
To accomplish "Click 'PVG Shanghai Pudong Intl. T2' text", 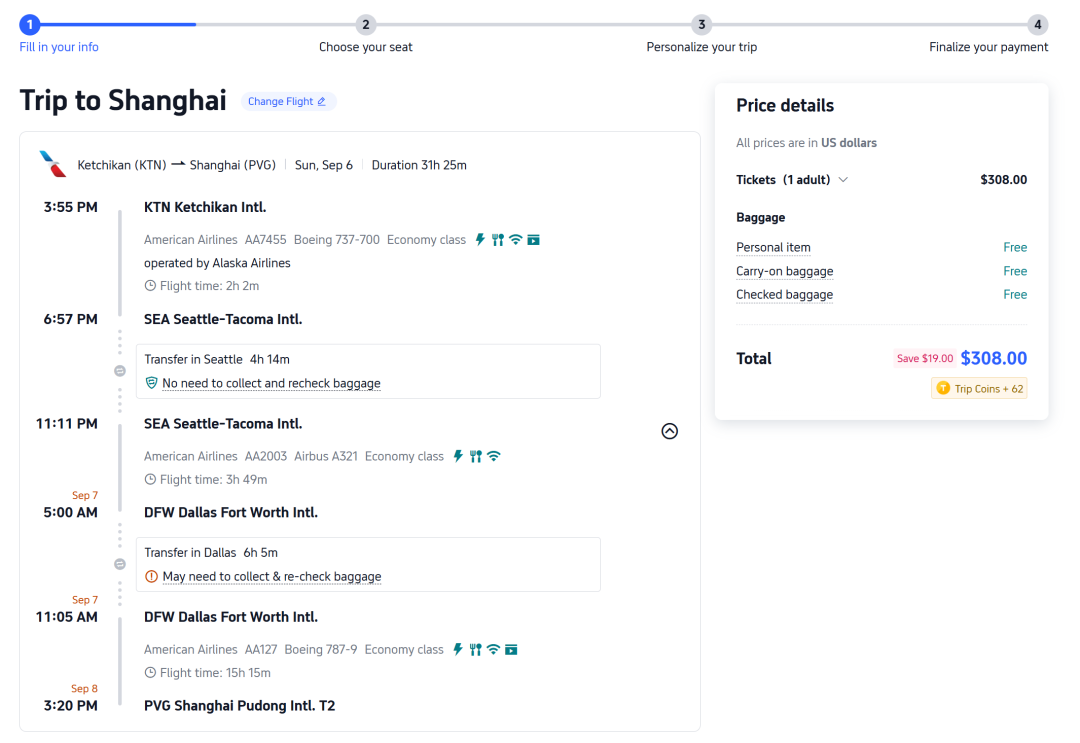I will [240, 706].
